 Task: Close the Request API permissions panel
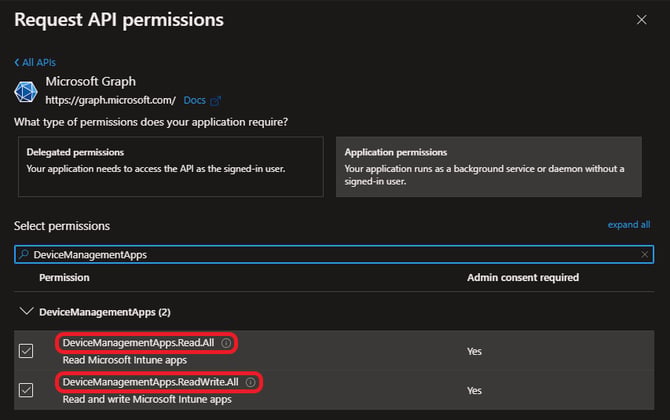coord(641,20)
